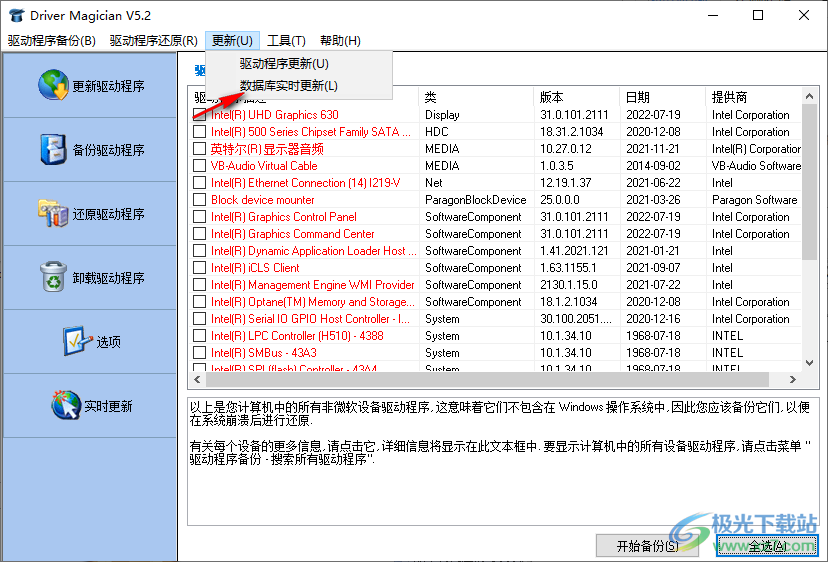This screenshot has height=562, width=828.
Task: Click the uninstall drivers recycle bin icon
Action: (53, 277)
